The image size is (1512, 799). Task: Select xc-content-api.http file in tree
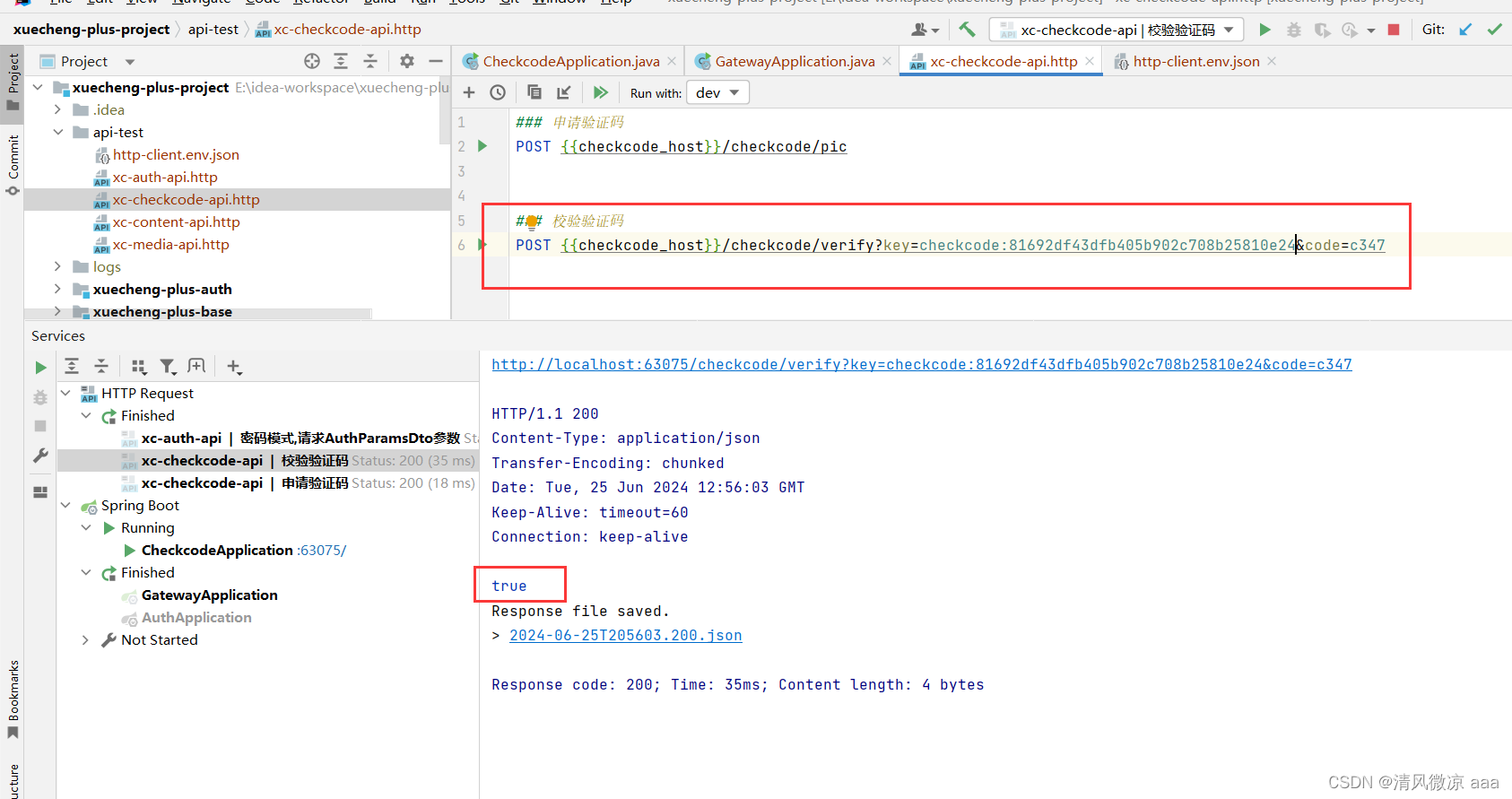click(x=176, y=221)
